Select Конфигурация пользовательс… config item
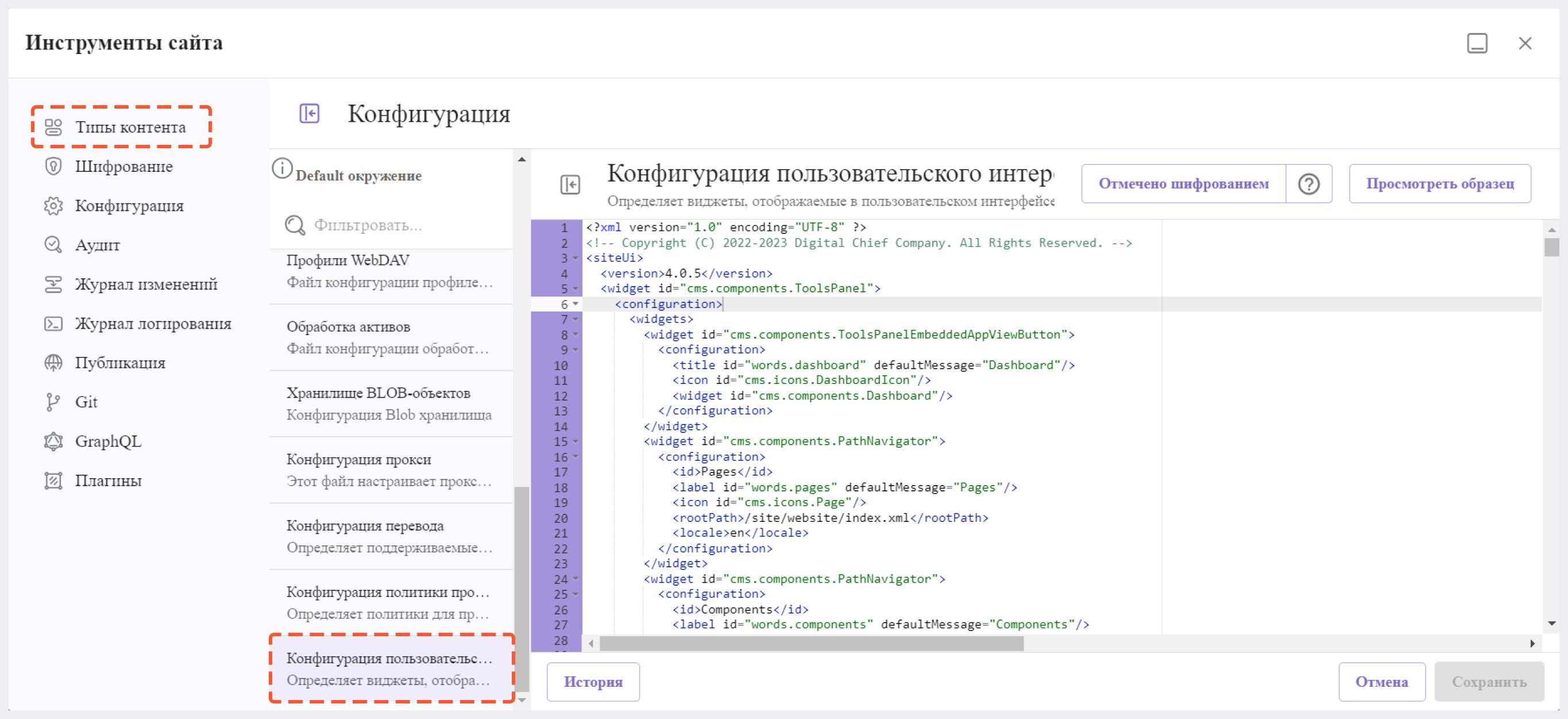Viewport: 1568px width, 719px height. point(391,669)
